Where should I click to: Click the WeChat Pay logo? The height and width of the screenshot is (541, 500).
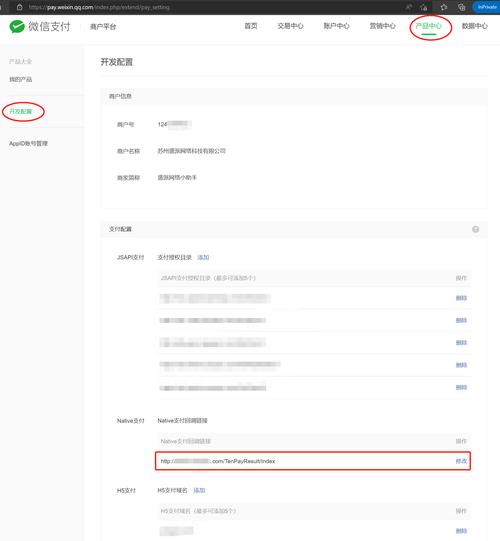pyautogui.click(x=40, y=27)
